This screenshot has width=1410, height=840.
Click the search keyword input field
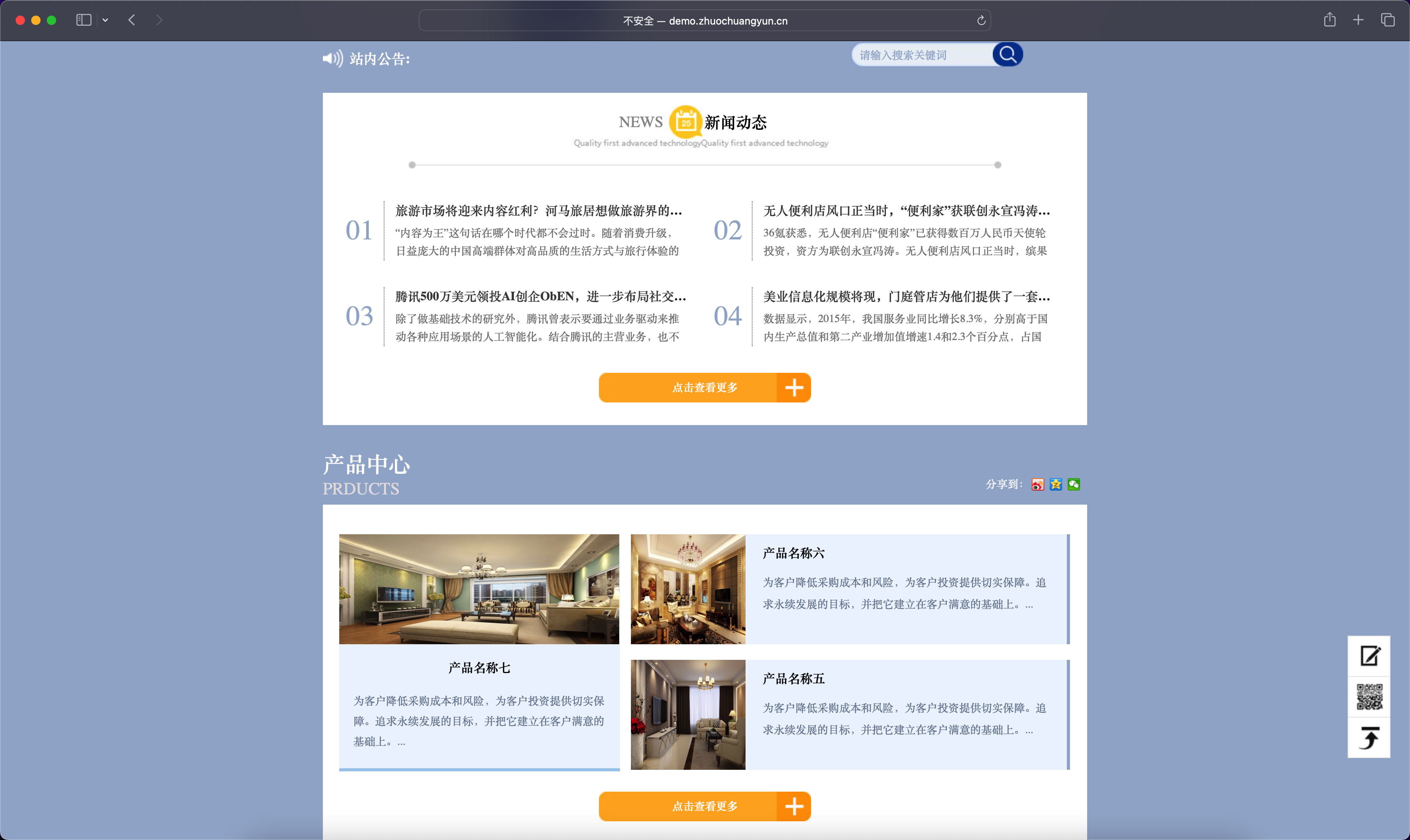922,55
